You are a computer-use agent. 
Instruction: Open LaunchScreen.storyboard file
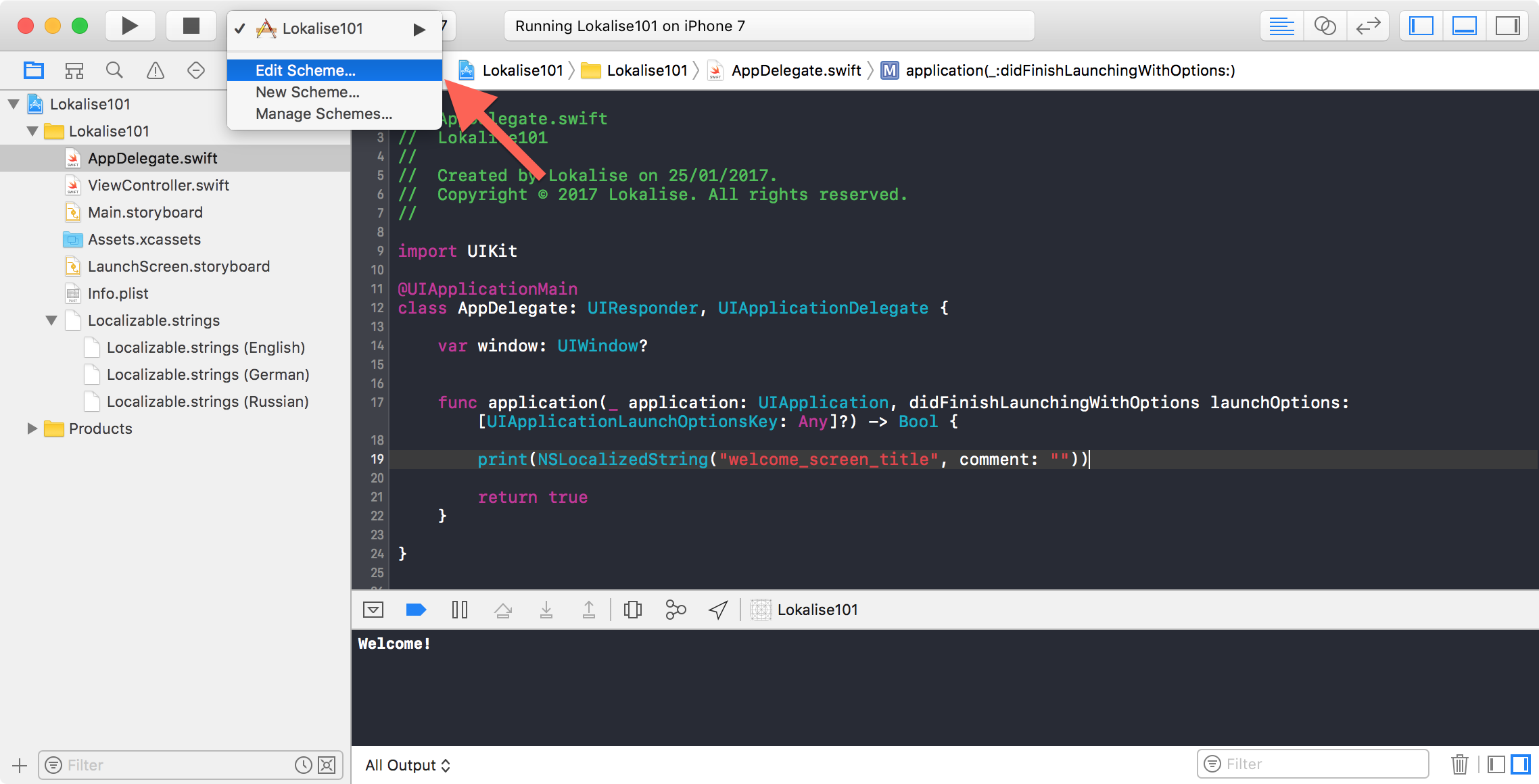point(176,266)
